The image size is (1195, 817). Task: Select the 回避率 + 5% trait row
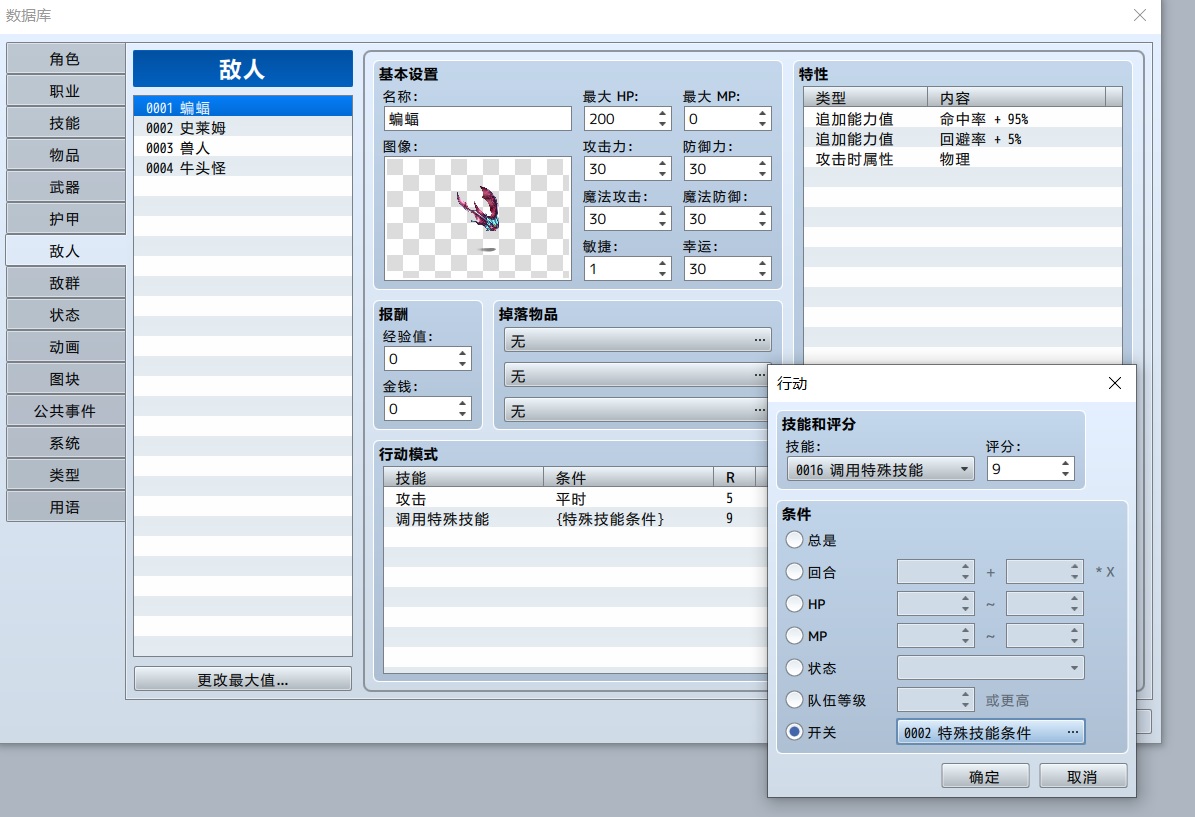(963, 139)
